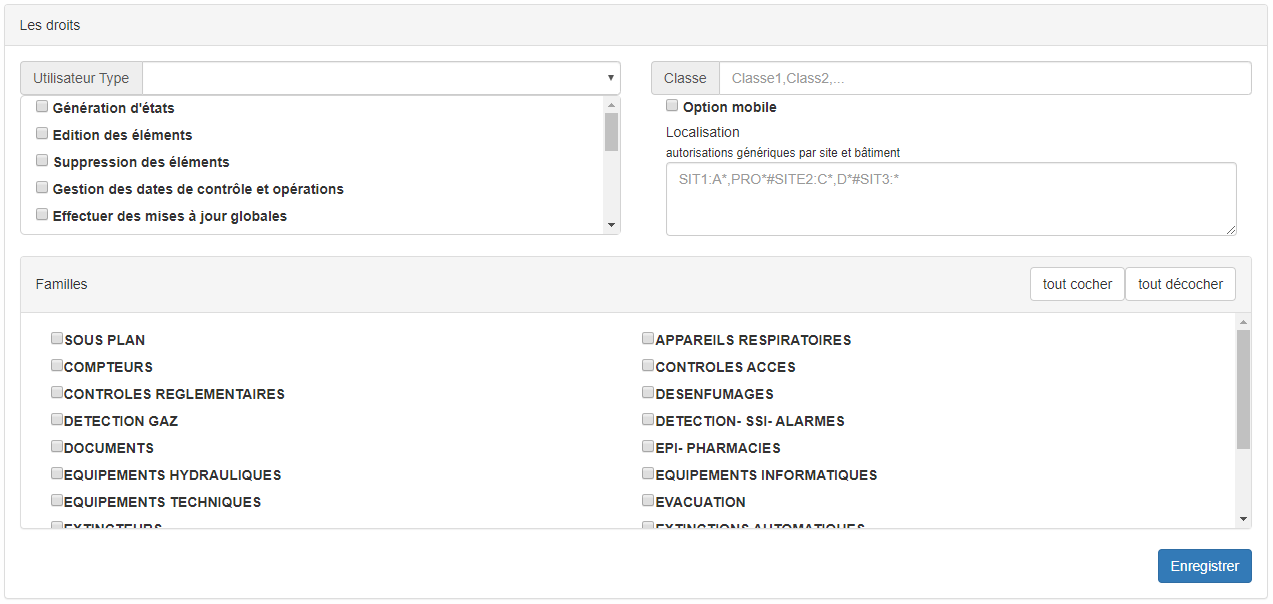Check the Génération d'états checkbox
The height and width of the screenshot is (604, 1273).
click(42, 106)
